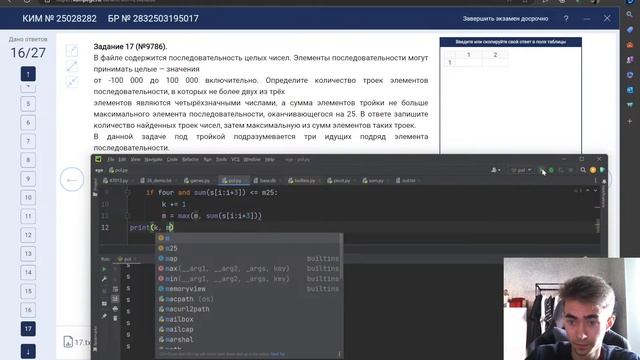Click the pin tab icon in Run panel
Viewport: 640px width, 360px height.
pyautogui.click(x=104, y=316)
